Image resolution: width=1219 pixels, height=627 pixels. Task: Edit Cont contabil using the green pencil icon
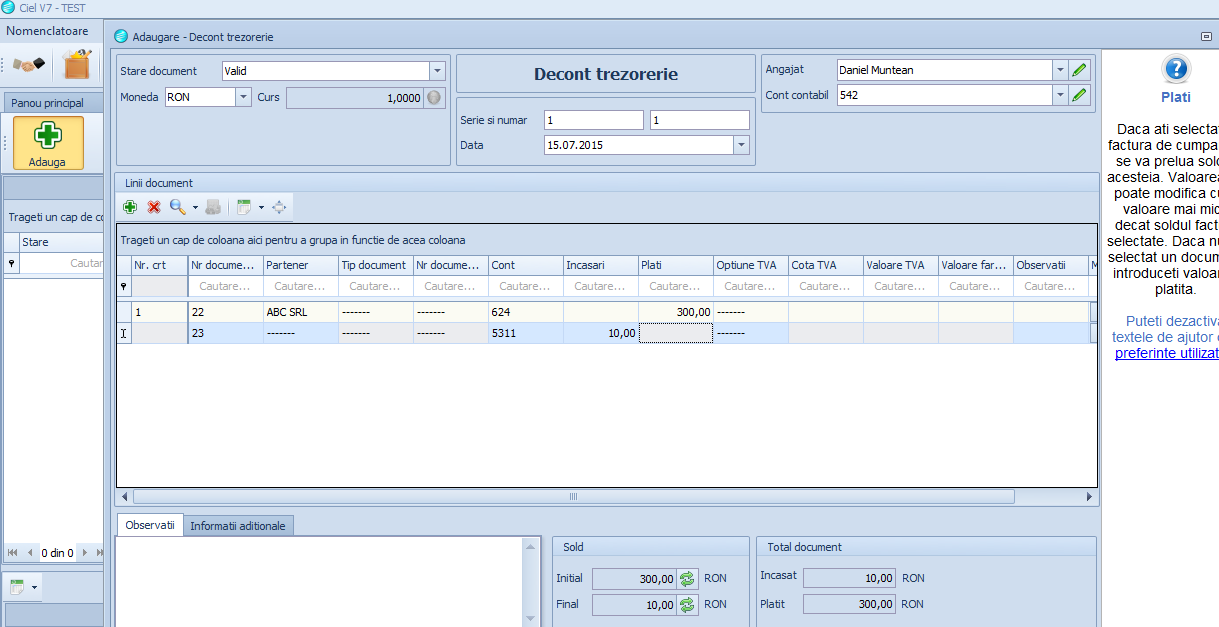(x=1079, y=95)
